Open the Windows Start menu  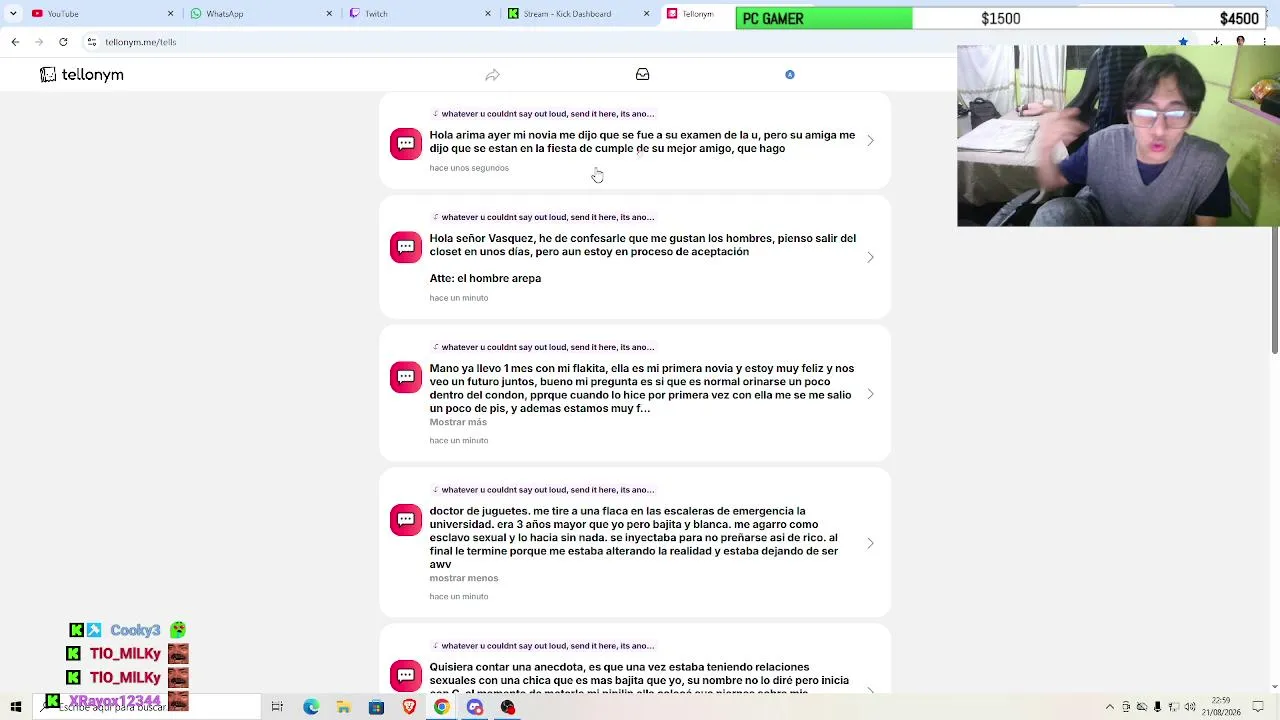point(15,707)
